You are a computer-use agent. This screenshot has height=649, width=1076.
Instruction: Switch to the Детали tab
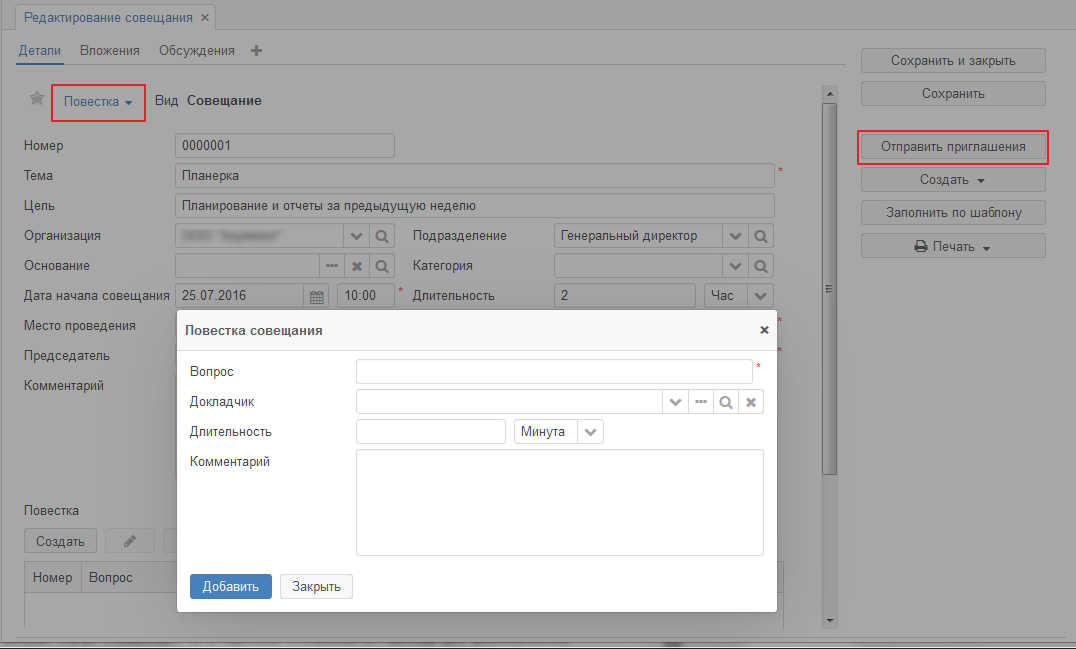[x=40, y=51]
